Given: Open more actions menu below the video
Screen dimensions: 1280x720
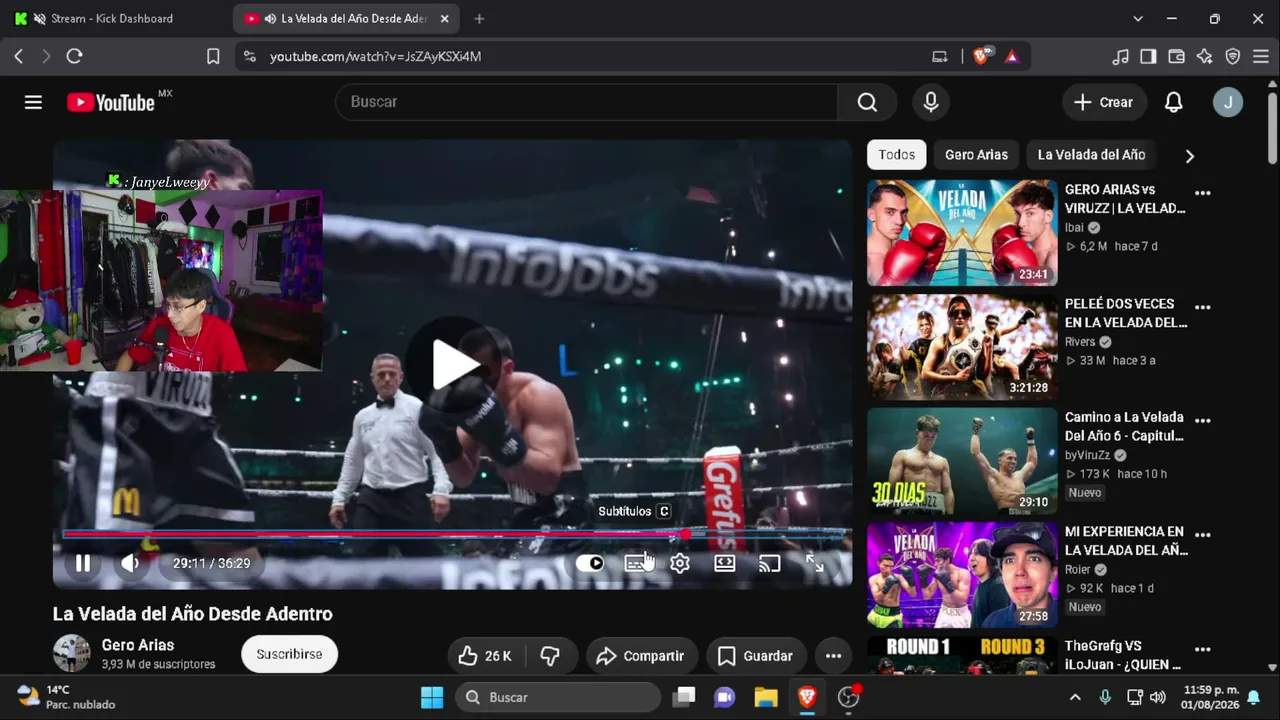Looking at the screenshot, I should (x=833, y=656).
